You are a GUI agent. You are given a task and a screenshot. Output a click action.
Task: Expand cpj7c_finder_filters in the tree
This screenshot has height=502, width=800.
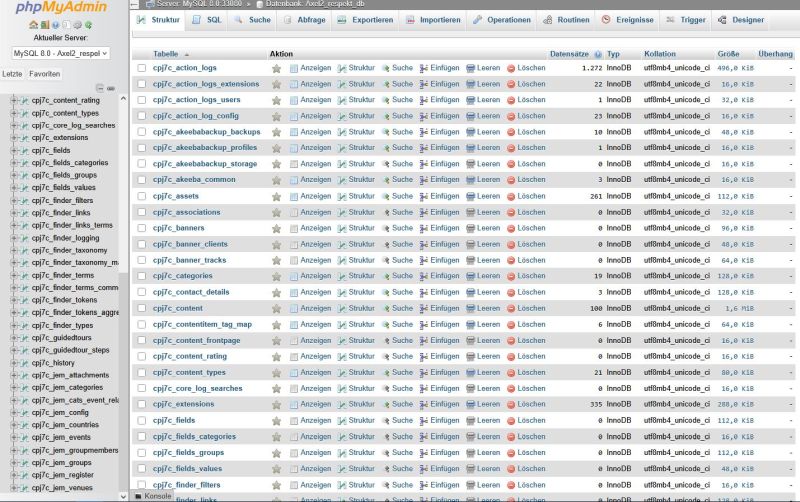tap(14, 200)
